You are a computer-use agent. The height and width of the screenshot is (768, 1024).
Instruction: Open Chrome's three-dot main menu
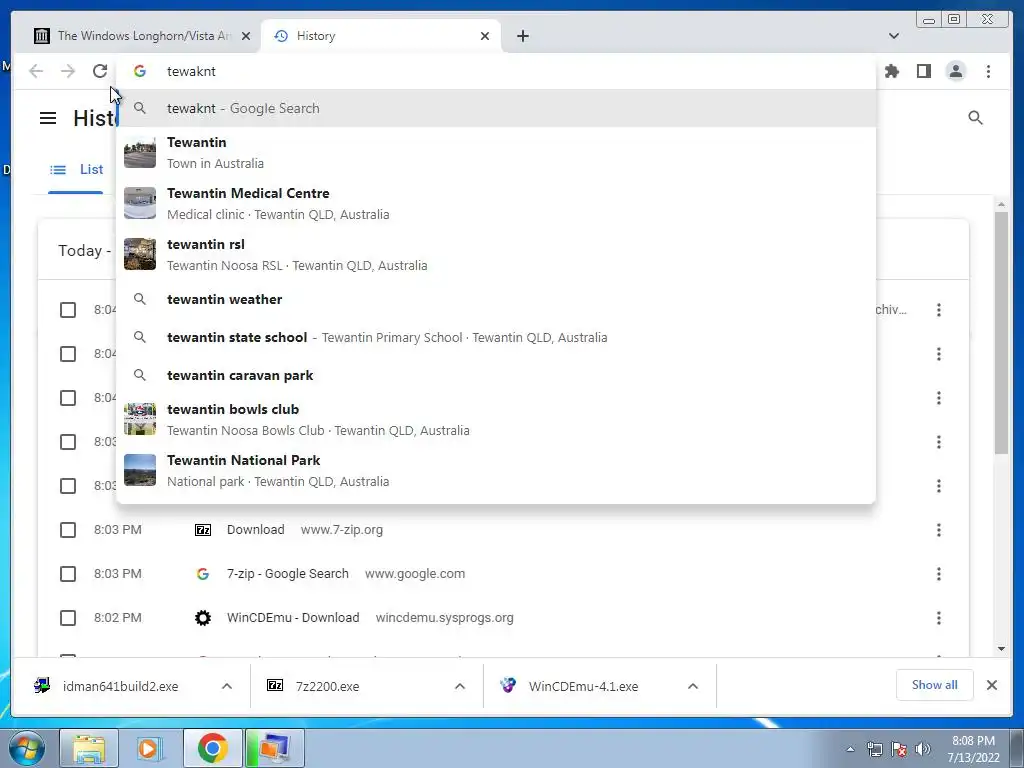(x=988, y=71)
